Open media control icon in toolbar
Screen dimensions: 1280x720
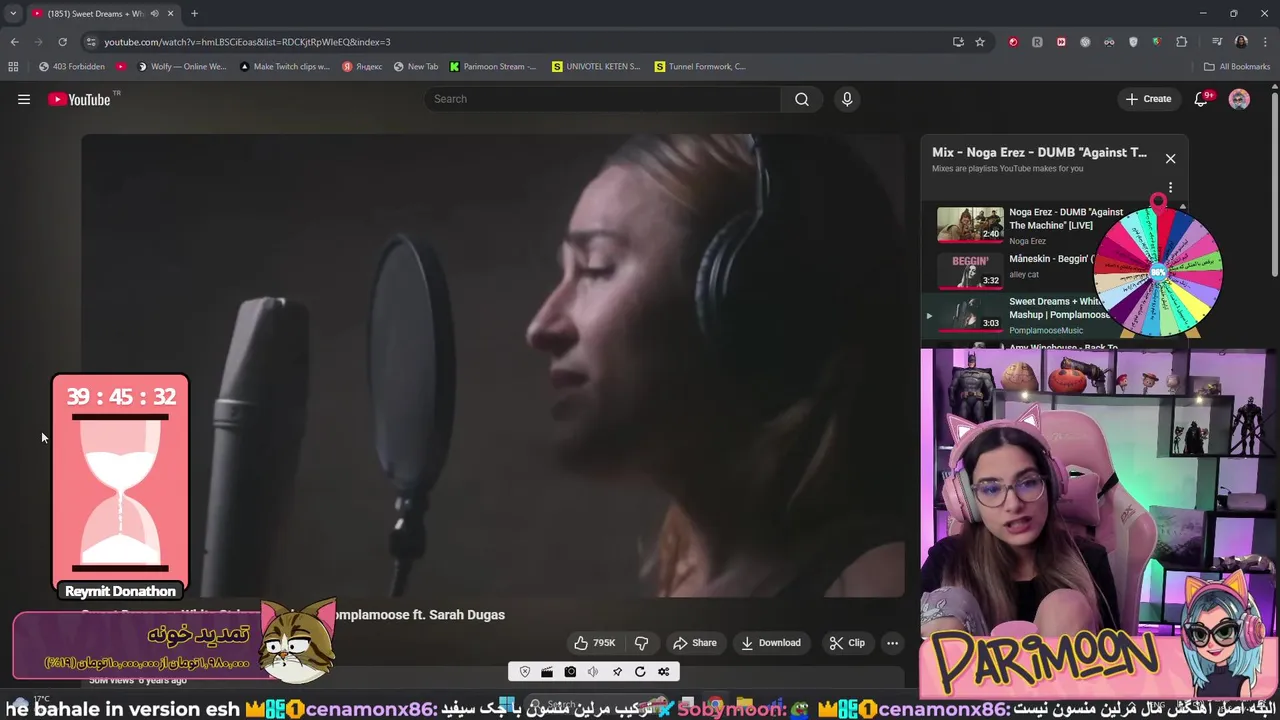pos(1217,42)
